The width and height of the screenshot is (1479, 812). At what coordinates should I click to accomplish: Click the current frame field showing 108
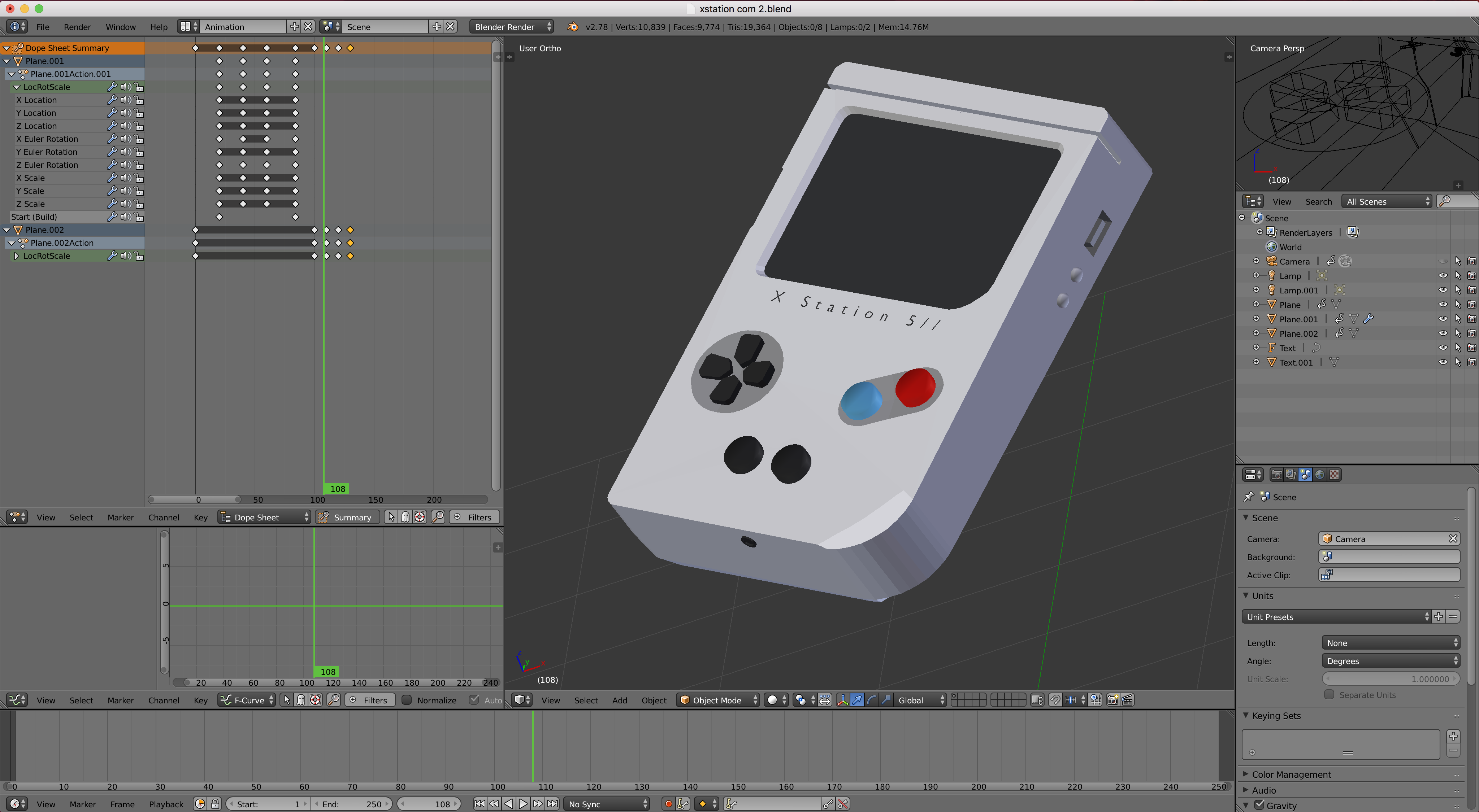[429, 804]
